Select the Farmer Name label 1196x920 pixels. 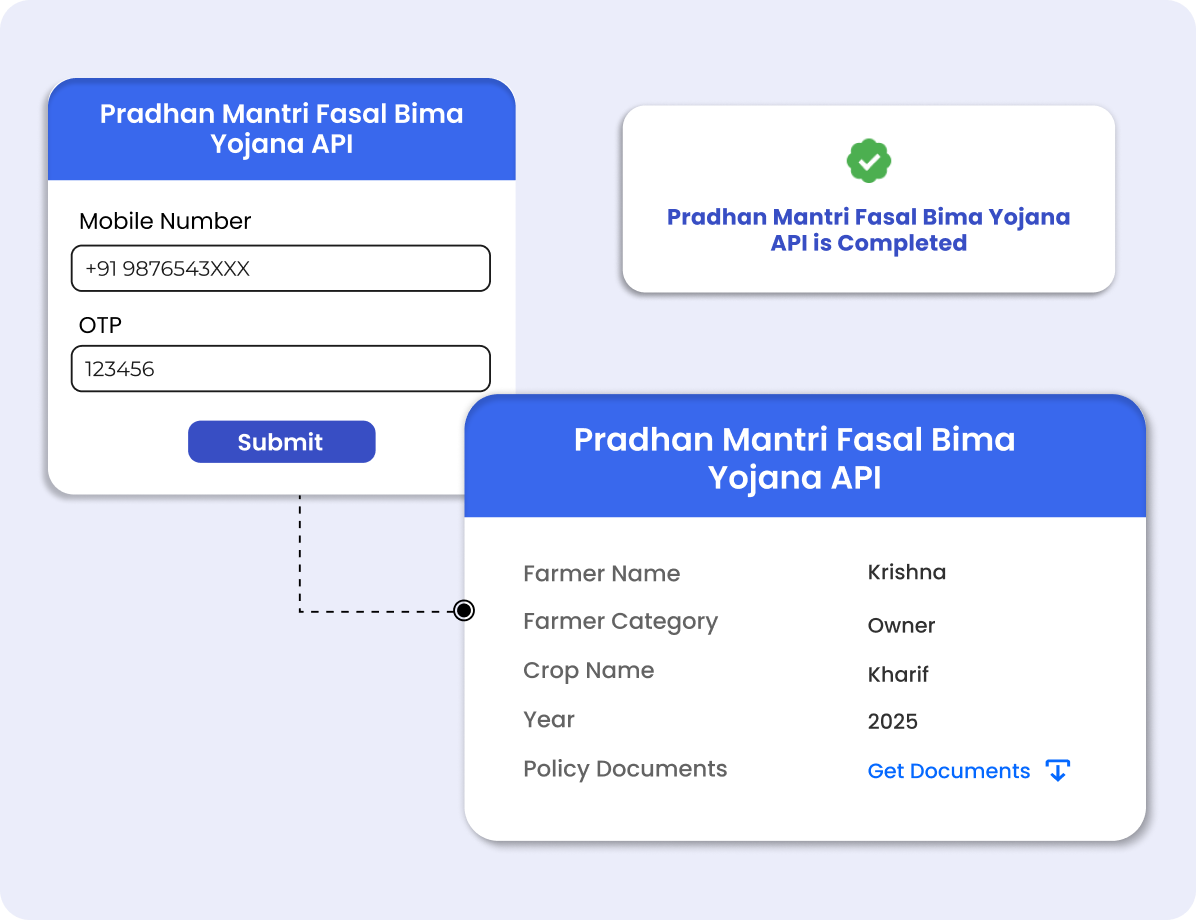(x=601, y=574)
